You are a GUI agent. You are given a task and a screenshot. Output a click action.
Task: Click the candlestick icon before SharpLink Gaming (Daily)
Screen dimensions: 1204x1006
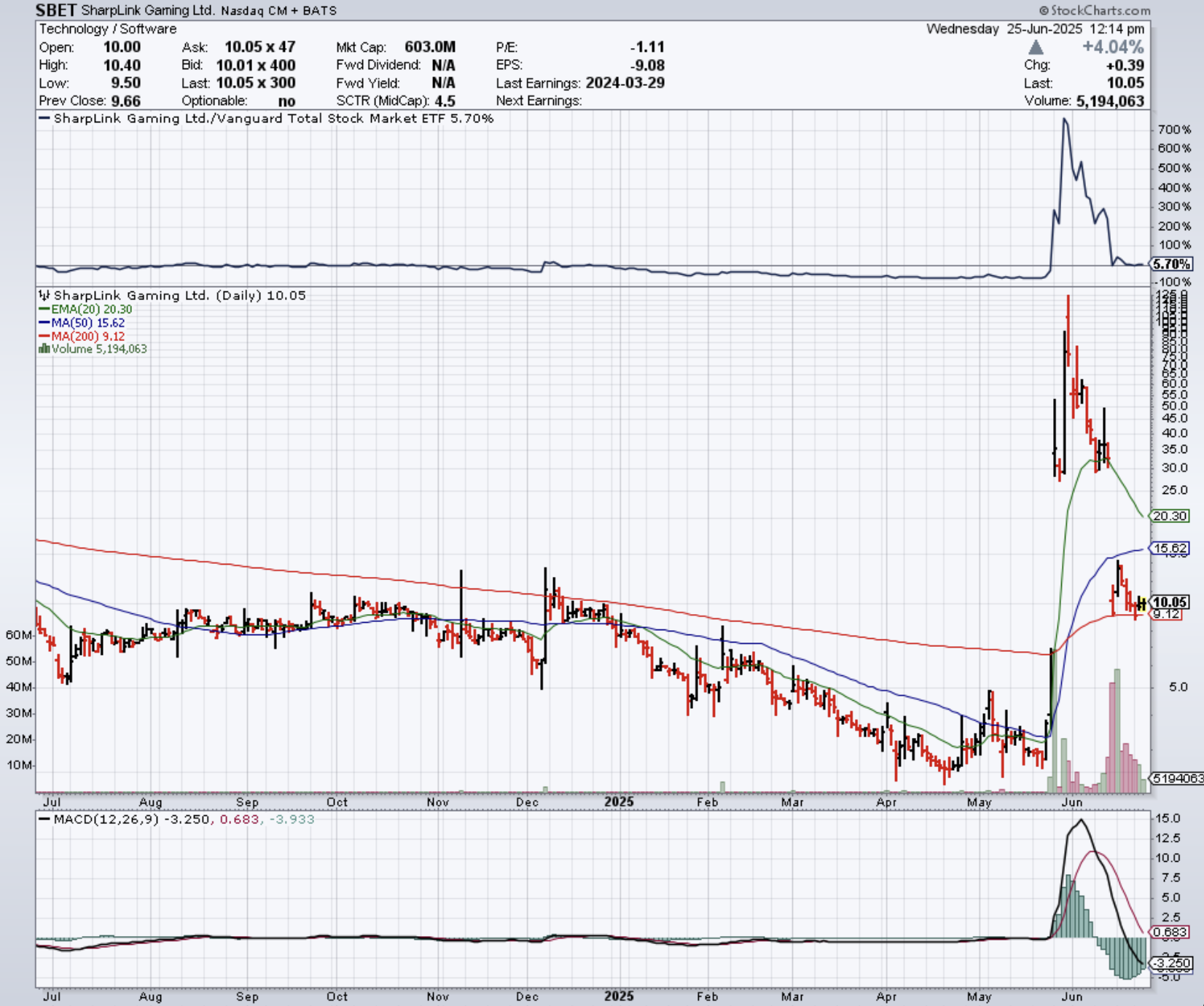[x=44, y=295]
